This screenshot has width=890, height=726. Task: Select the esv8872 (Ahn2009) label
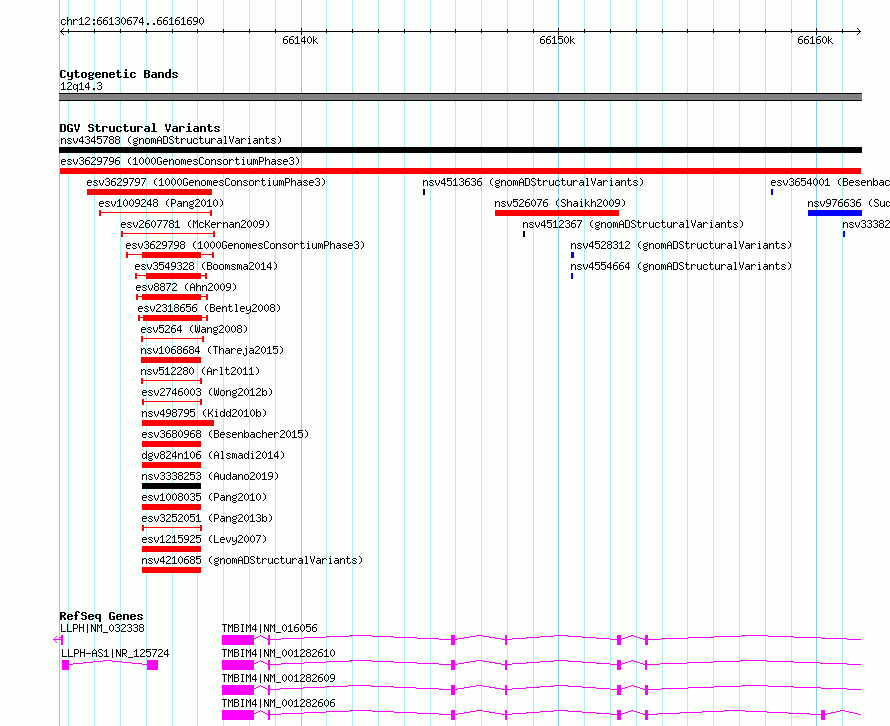tap(186, 287)
